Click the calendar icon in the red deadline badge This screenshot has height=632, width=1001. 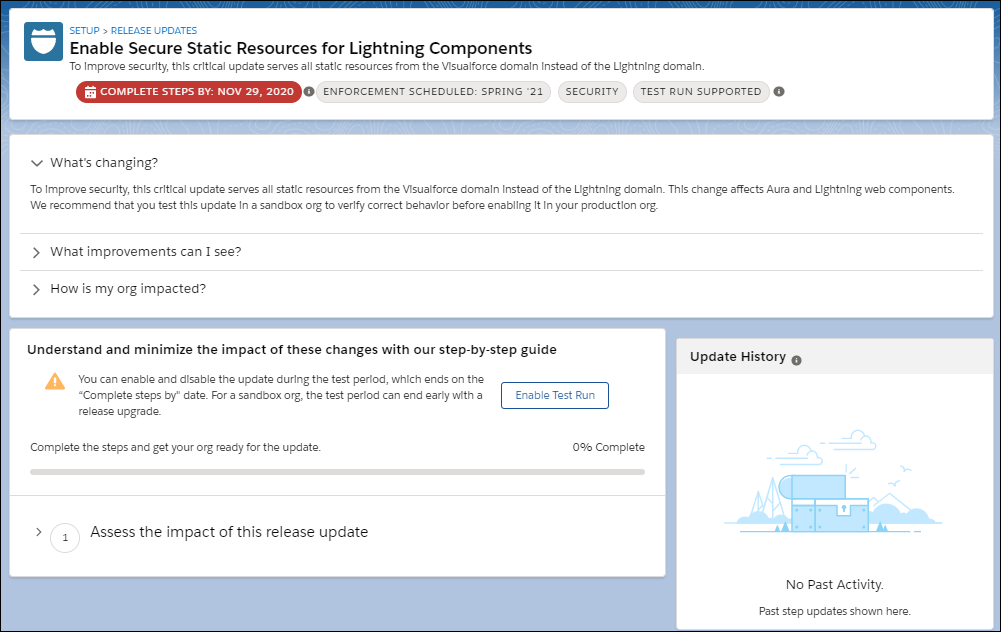90,92
